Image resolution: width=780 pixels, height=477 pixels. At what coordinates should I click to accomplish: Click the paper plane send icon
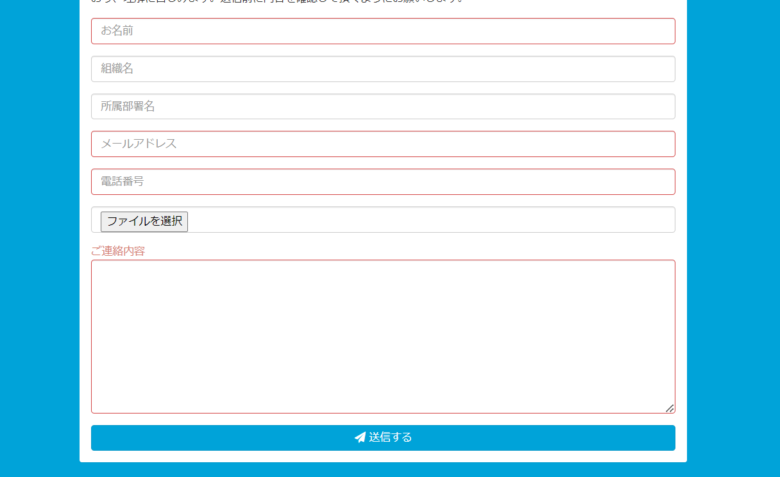click(x=360, y=437)
